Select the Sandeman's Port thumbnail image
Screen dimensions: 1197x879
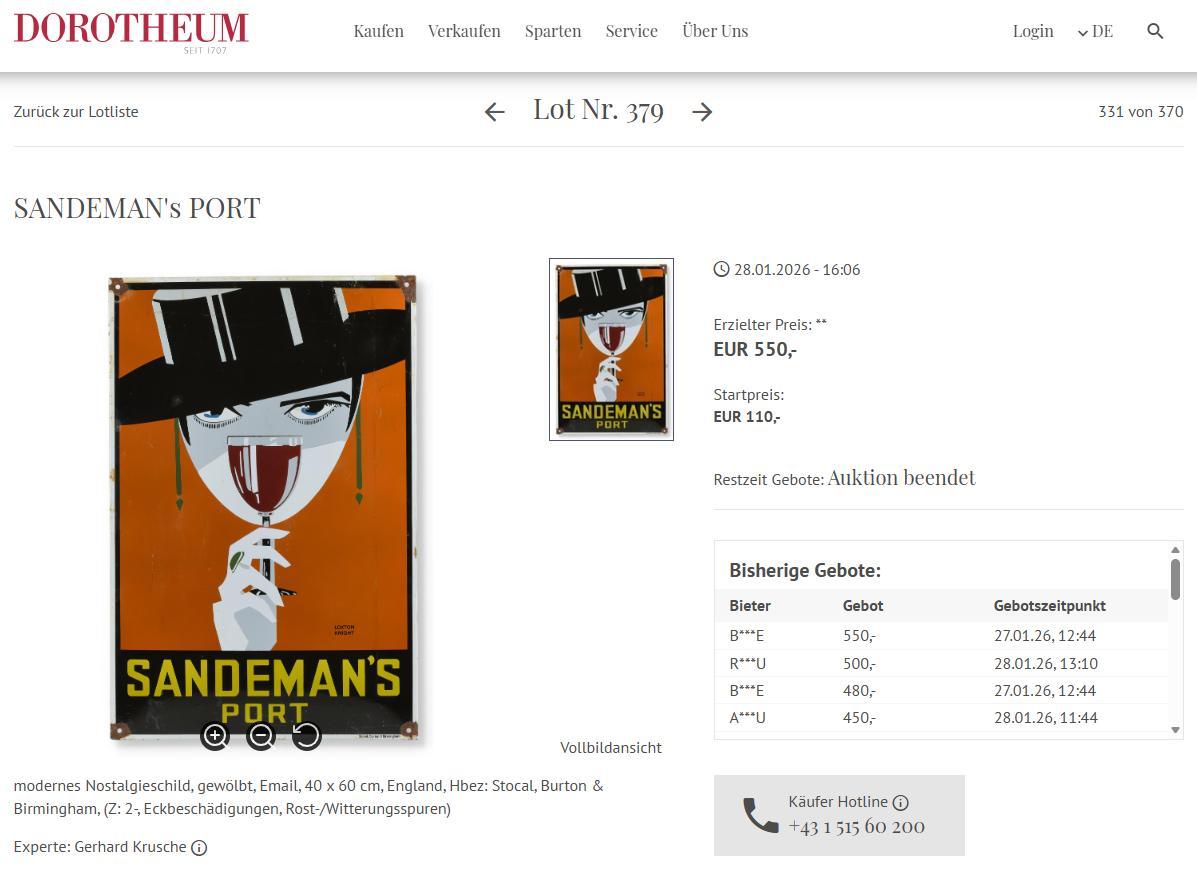611,349
